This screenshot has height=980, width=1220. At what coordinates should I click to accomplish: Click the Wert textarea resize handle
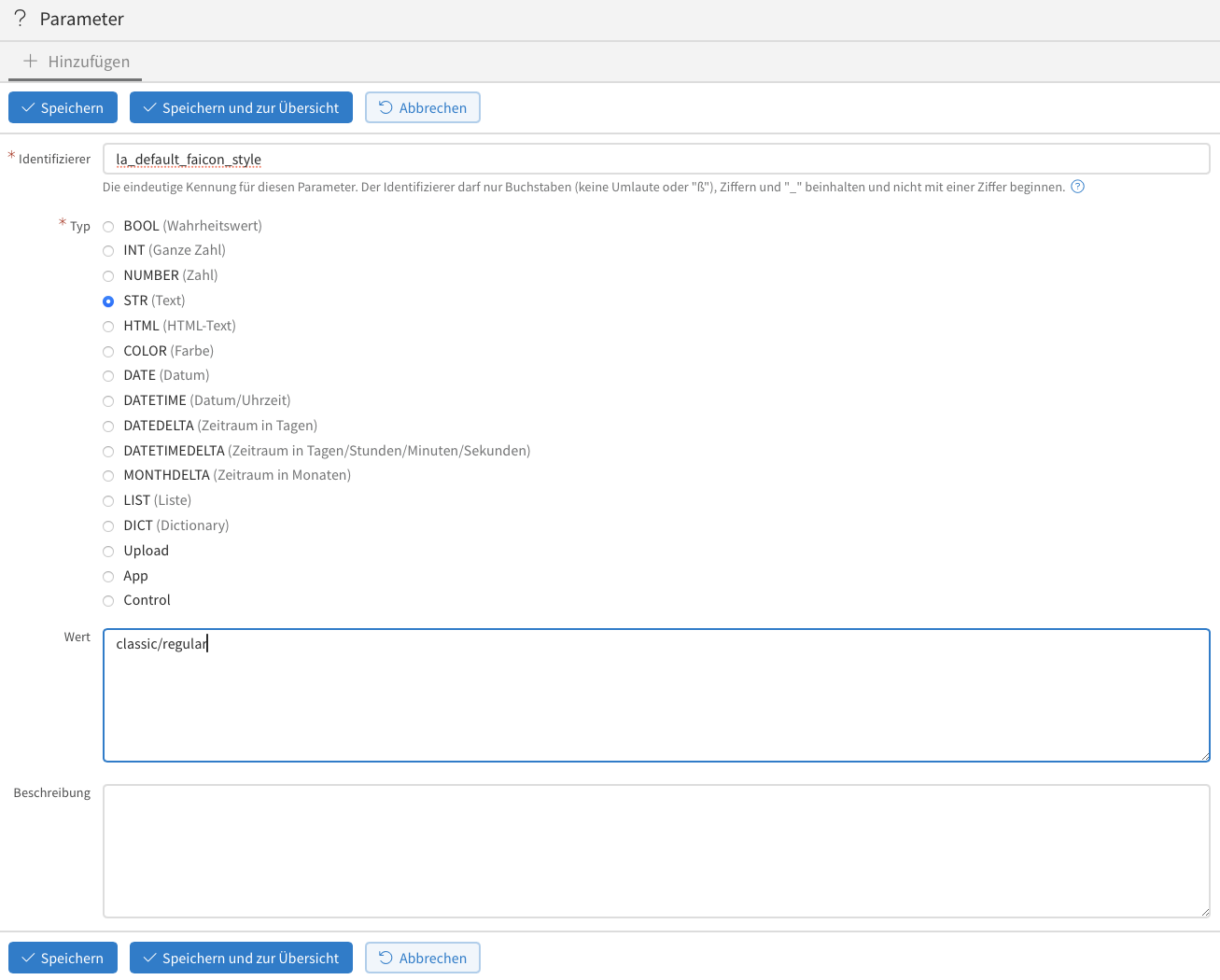pyautogui.click(x=1205, y=757)
